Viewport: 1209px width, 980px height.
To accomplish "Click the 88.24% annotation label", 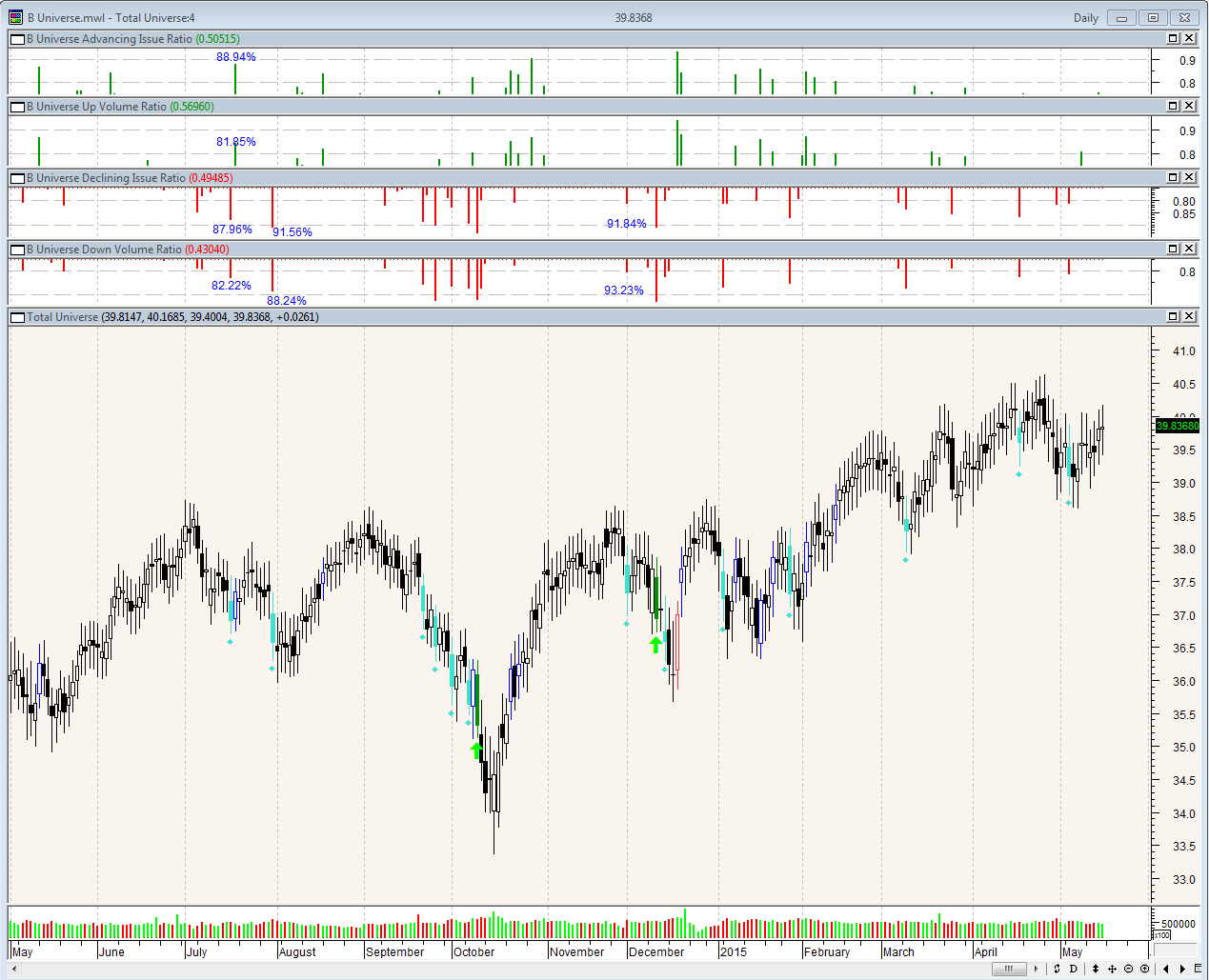I will [x=287, y=301].
